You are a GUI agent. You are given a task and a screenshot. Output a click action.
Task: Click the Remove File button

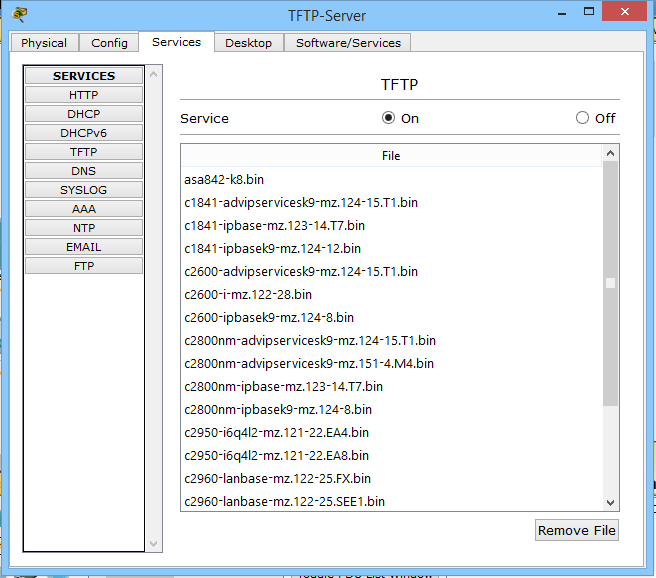577,530
